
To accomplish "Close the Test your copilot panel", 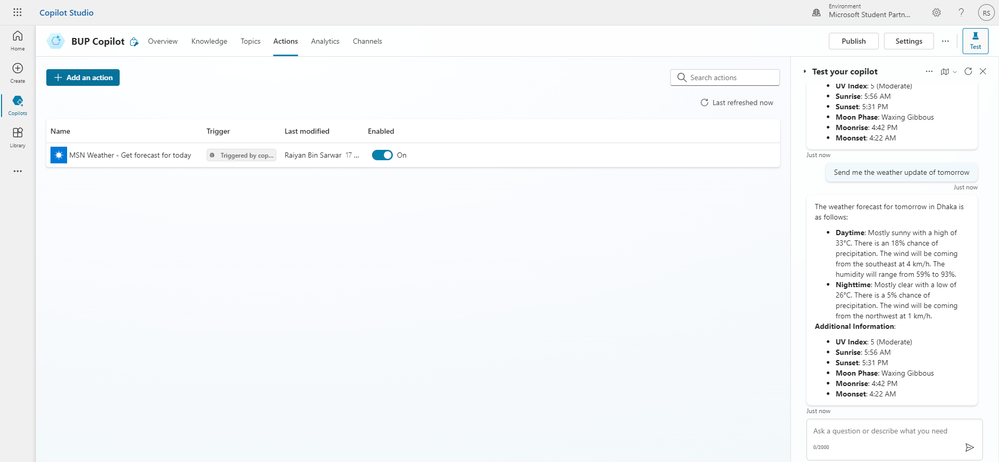I will coord(983,71).
